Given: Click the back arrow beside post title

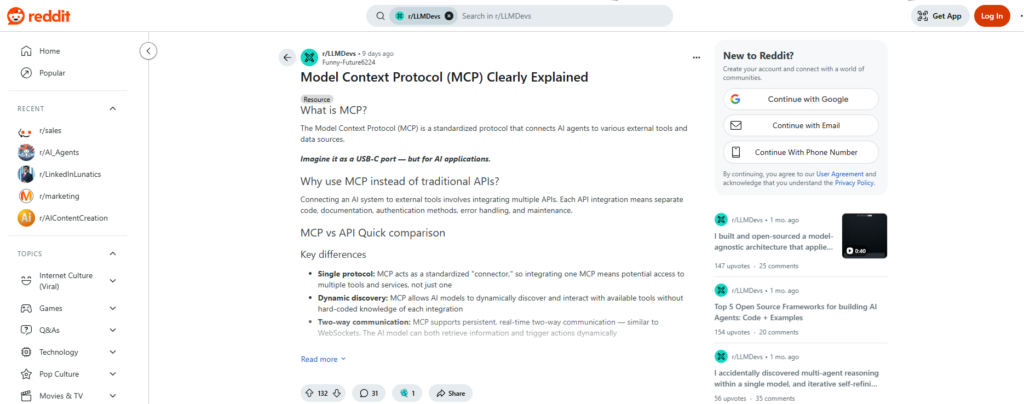Looking at the screenshot, I should click(x=287, y=57).
